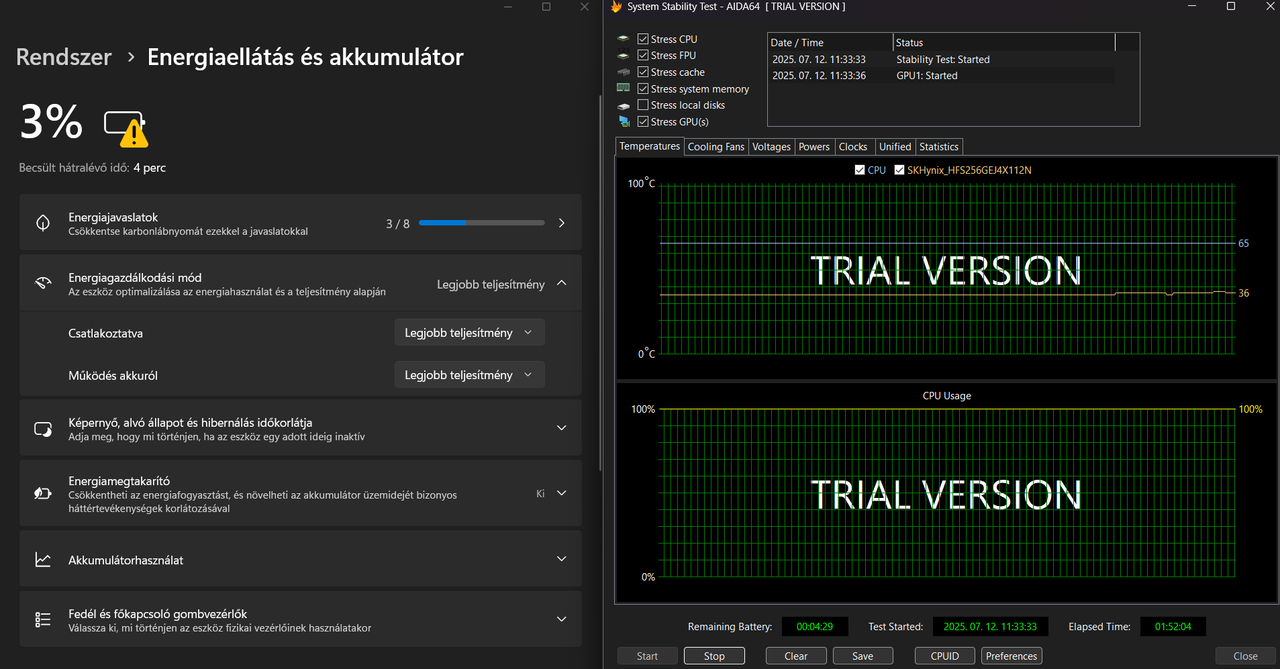Open CPUID via its button
1280x669 pixels.
pos(945,656)
